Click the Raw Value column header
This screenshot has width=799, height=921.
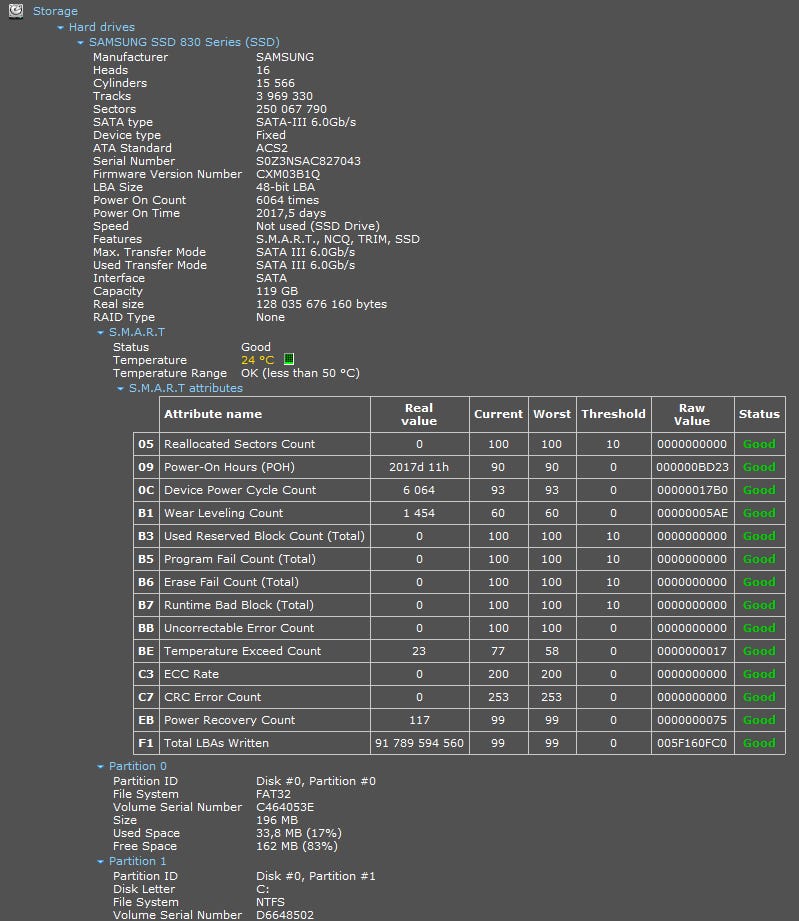692,414
